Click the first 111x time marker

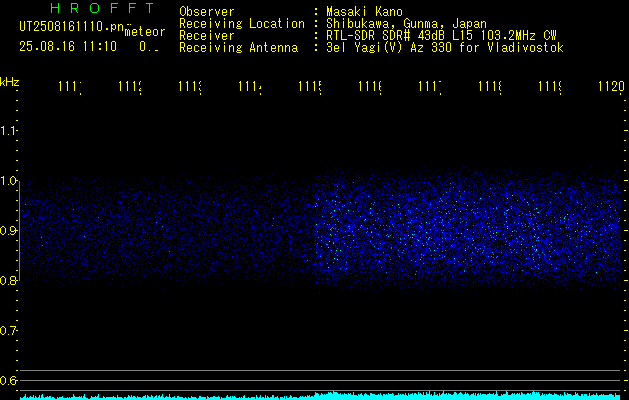[x=70, y=86]
